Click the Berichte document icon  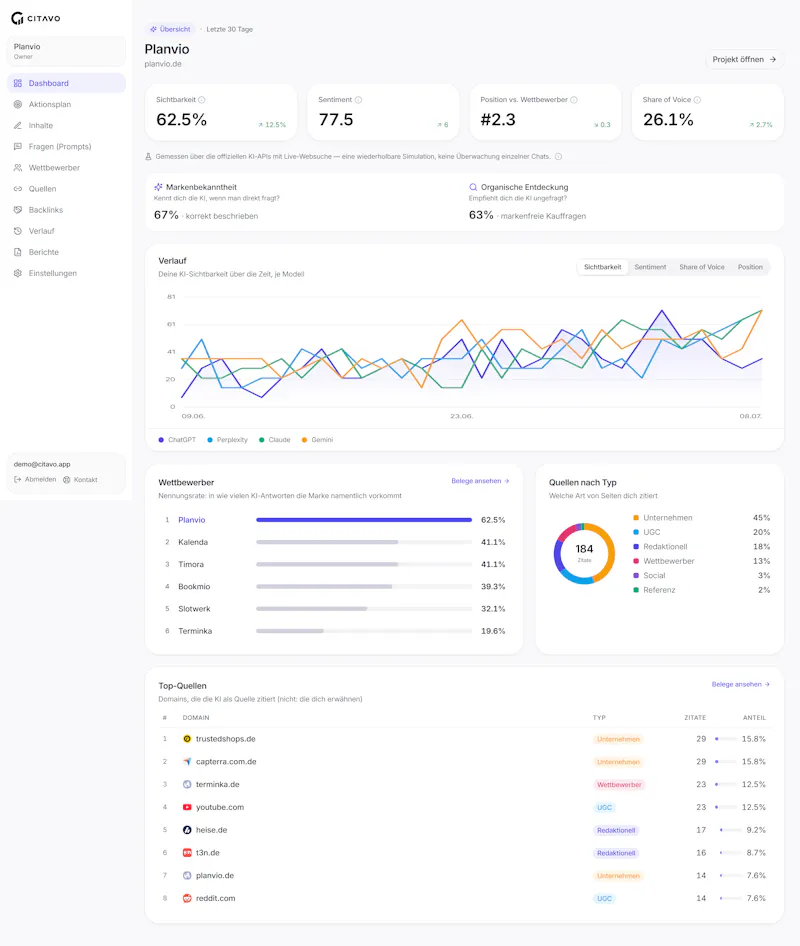(x=17, y=252)
